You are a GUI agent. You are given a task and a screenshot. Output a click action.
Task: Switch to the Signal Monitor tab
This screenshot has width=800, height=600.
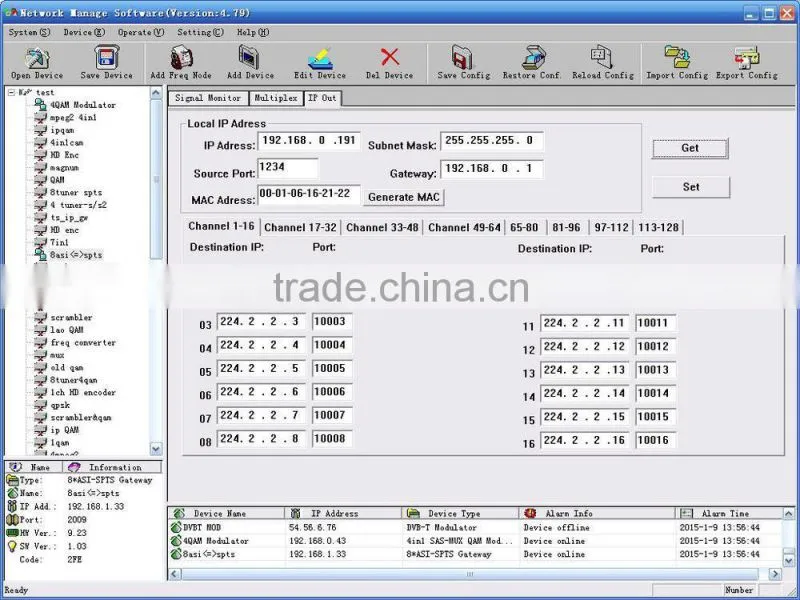coord(208,98)
